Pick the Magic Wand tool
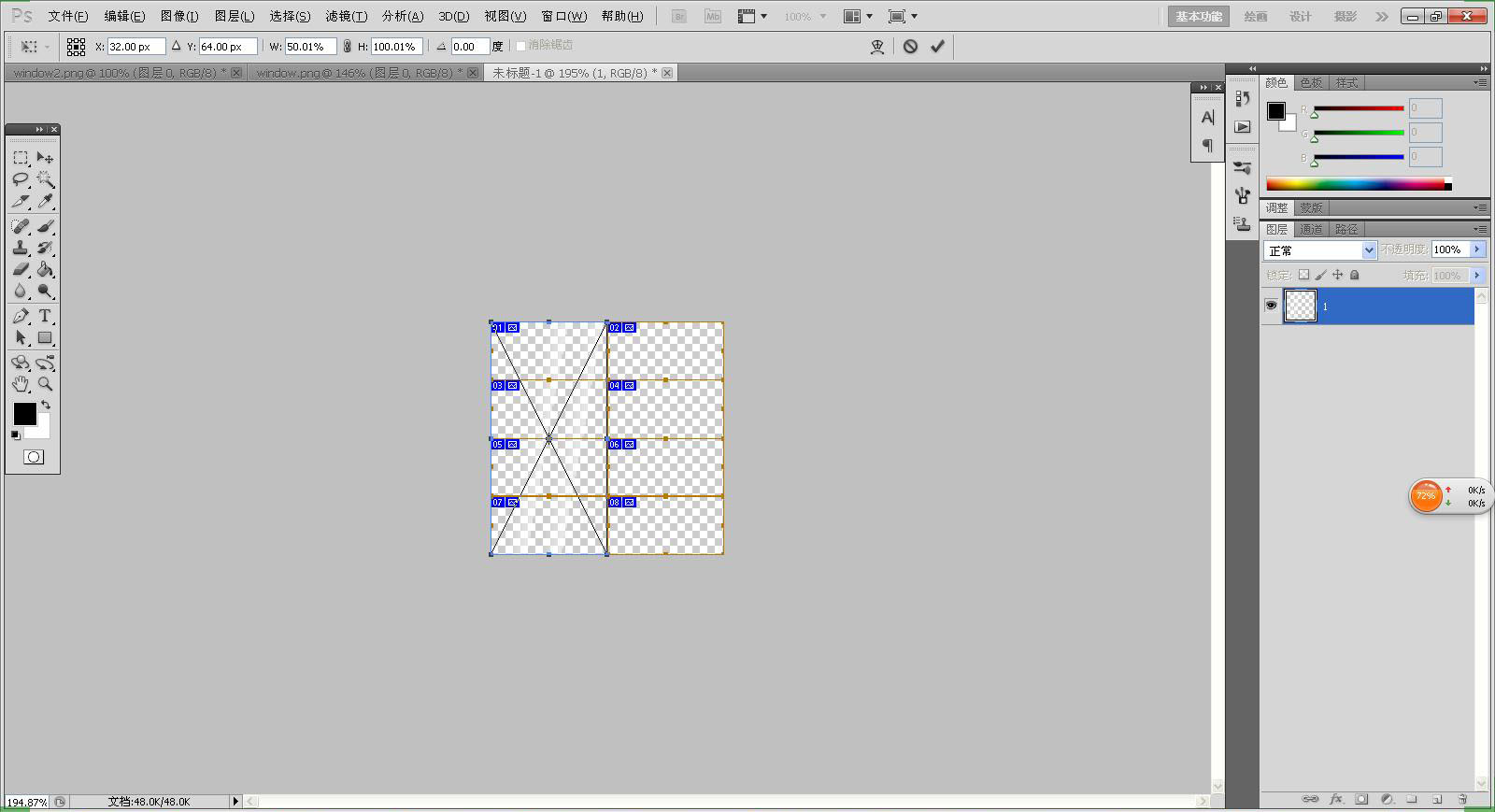This screenshot has height=812, width=1495. (x=45, y=179)
